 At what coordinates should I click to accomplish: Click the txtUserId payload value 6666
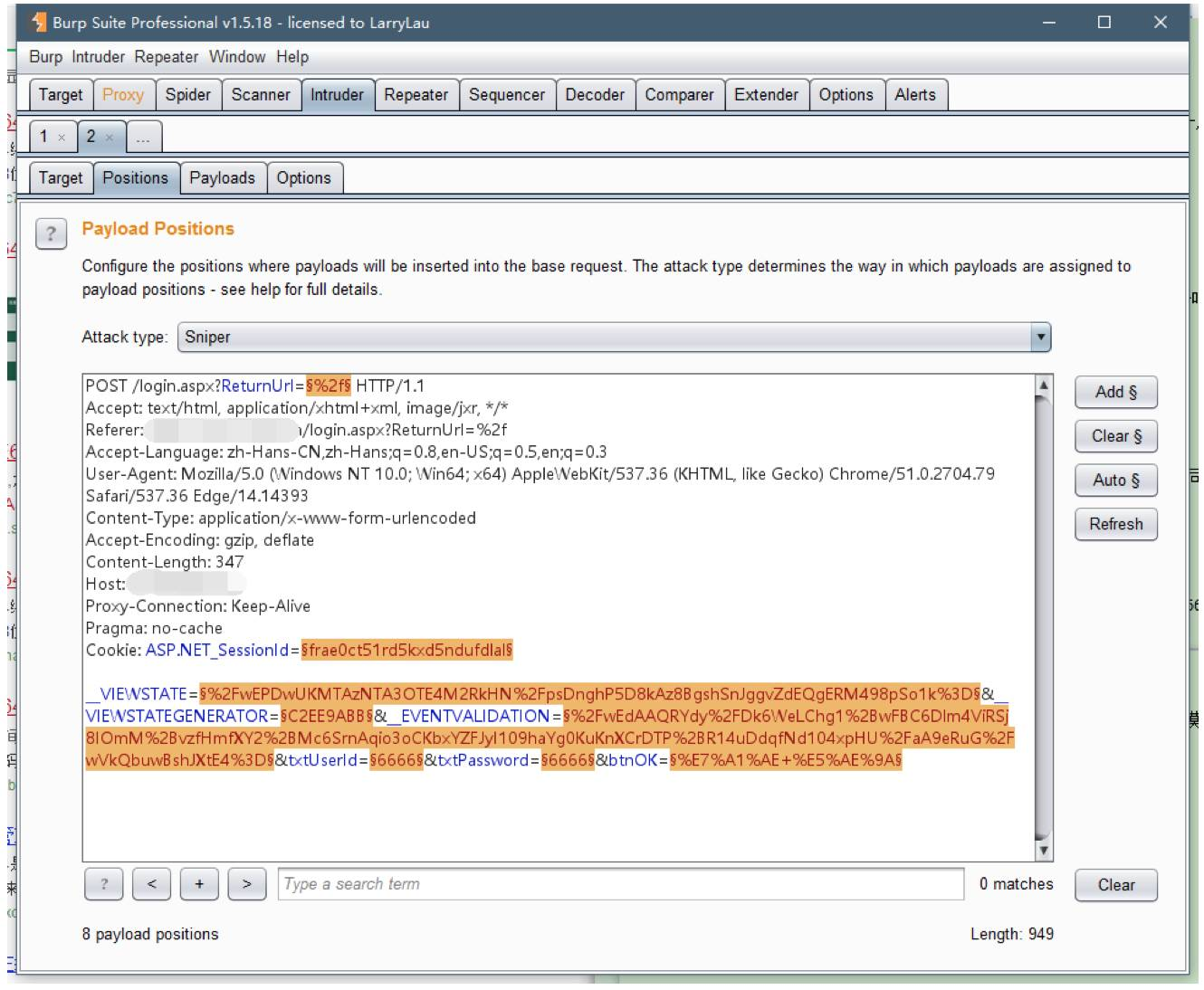397,760
